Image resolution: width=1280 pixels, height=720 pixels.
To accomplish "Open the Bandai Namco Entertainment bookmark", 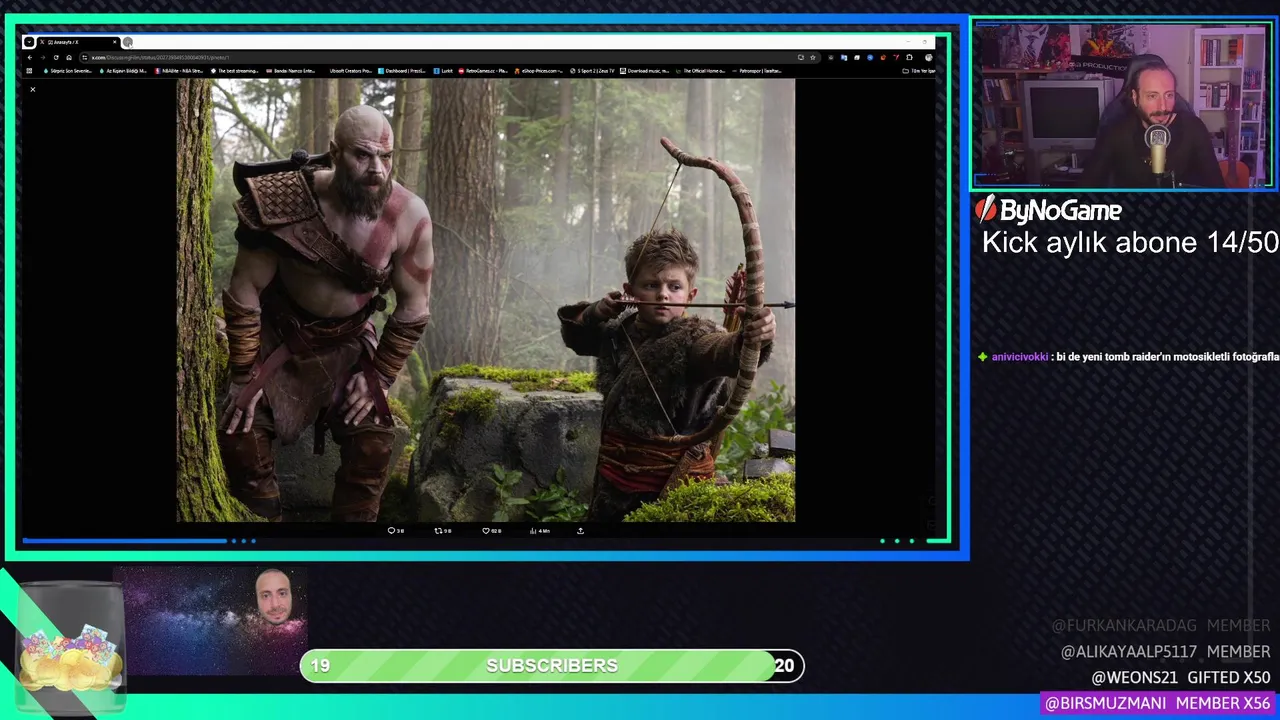I will click(x=290, y=71).
